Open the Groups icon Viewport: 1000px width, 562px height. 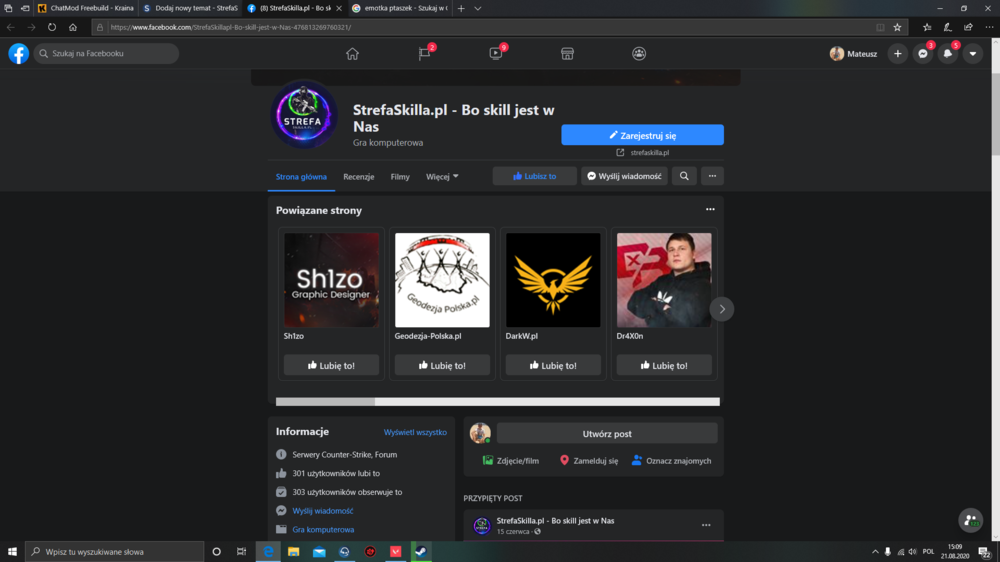pos(638,54)
